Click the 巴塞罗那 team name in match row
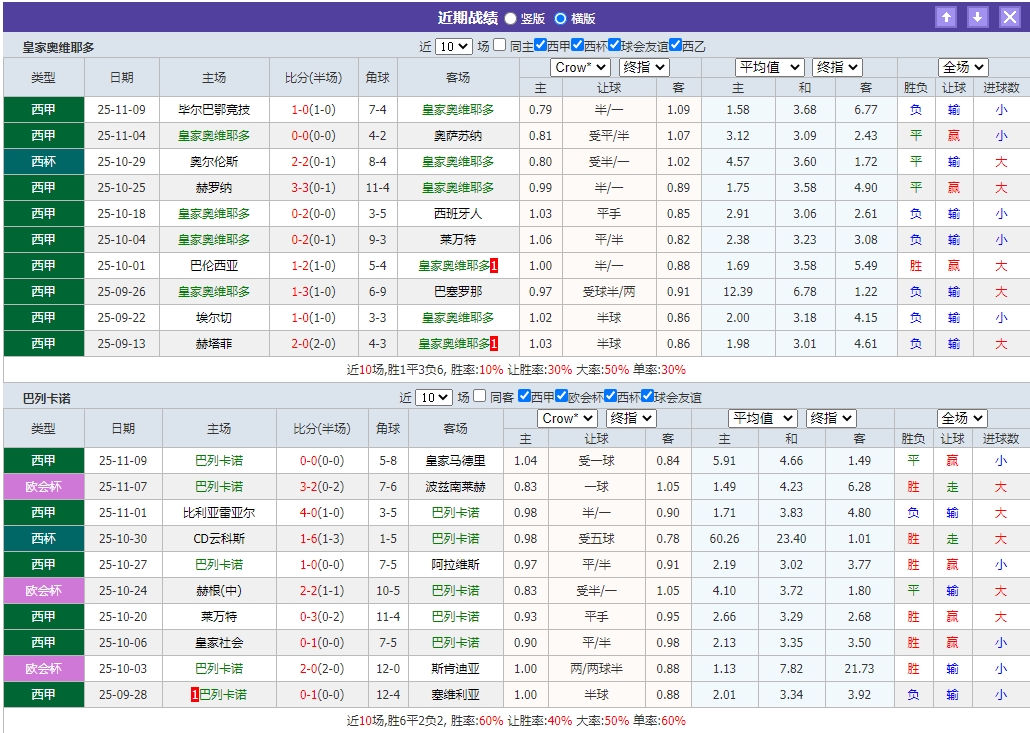Screen dimensions: 1030x733 tap(458, 291)
